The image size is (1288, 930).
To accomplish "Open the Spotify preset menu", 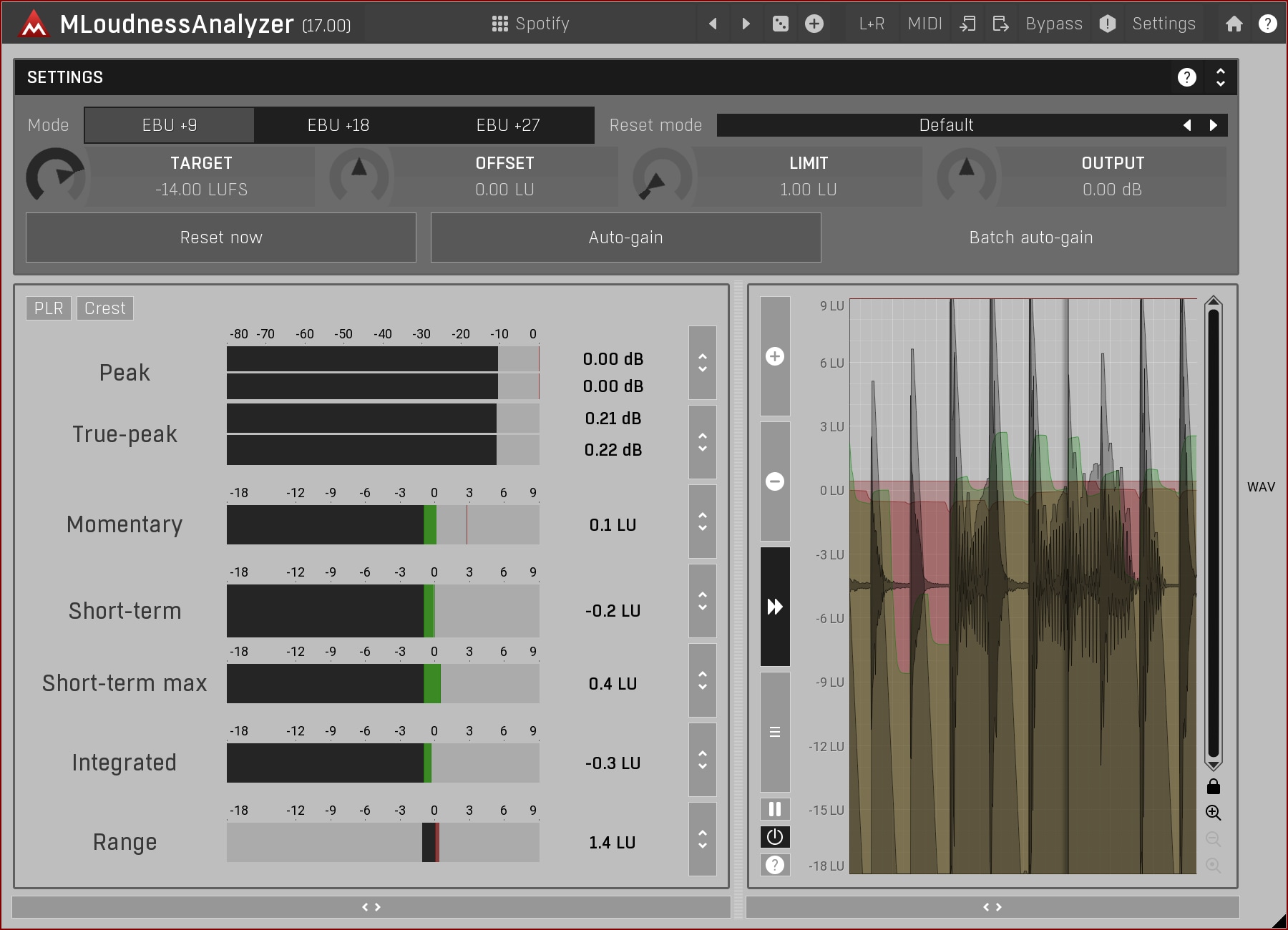I will pyautogui.click(x=531, y=24).
